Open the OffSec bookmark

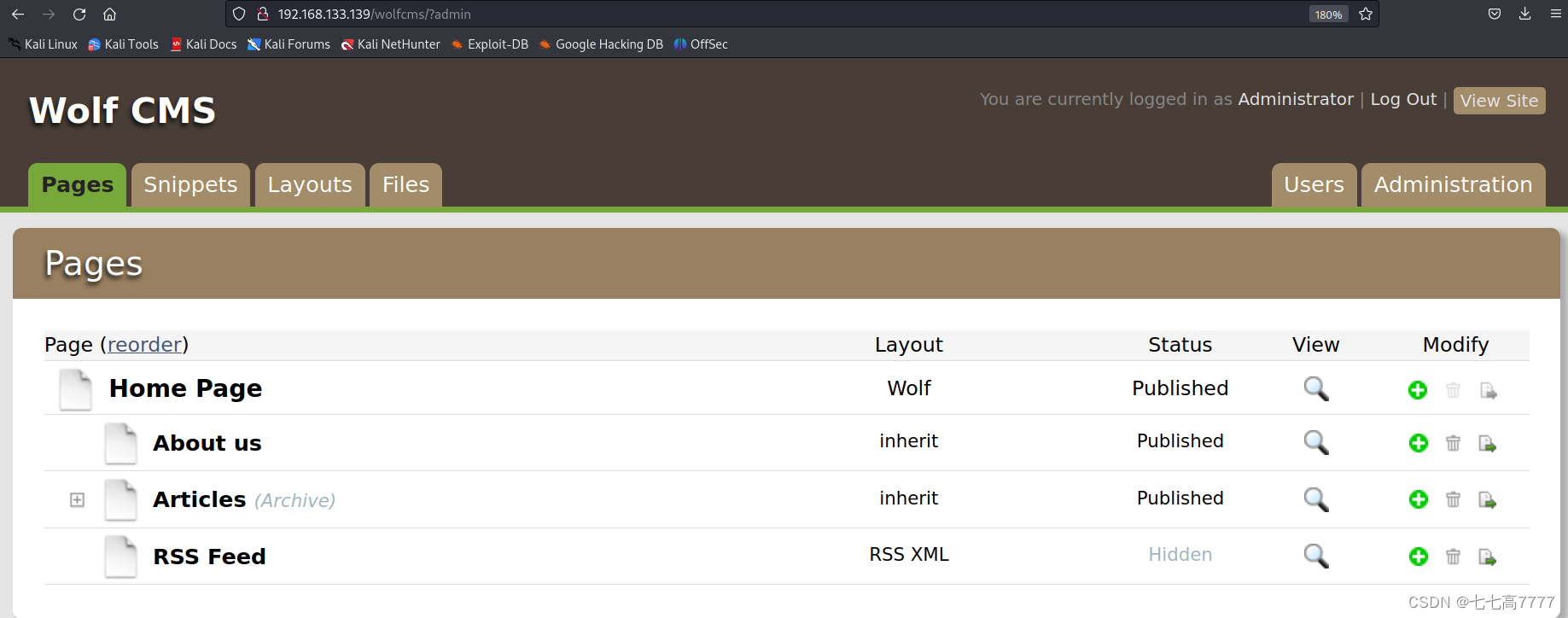(701, 44)
